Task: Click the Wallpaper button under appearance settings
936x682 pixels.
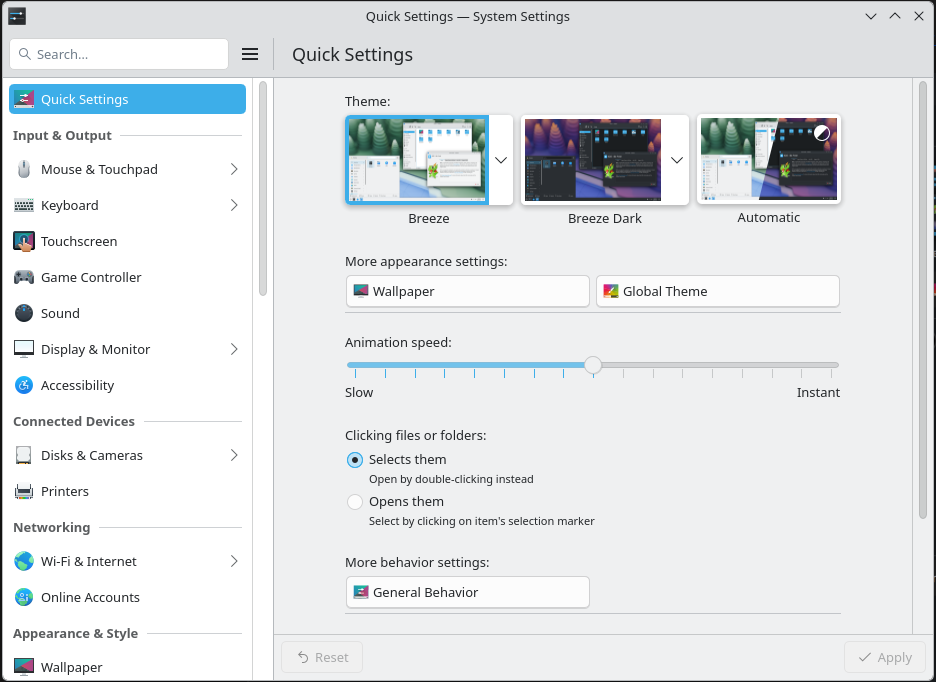Action: click(x=467, y=291)
